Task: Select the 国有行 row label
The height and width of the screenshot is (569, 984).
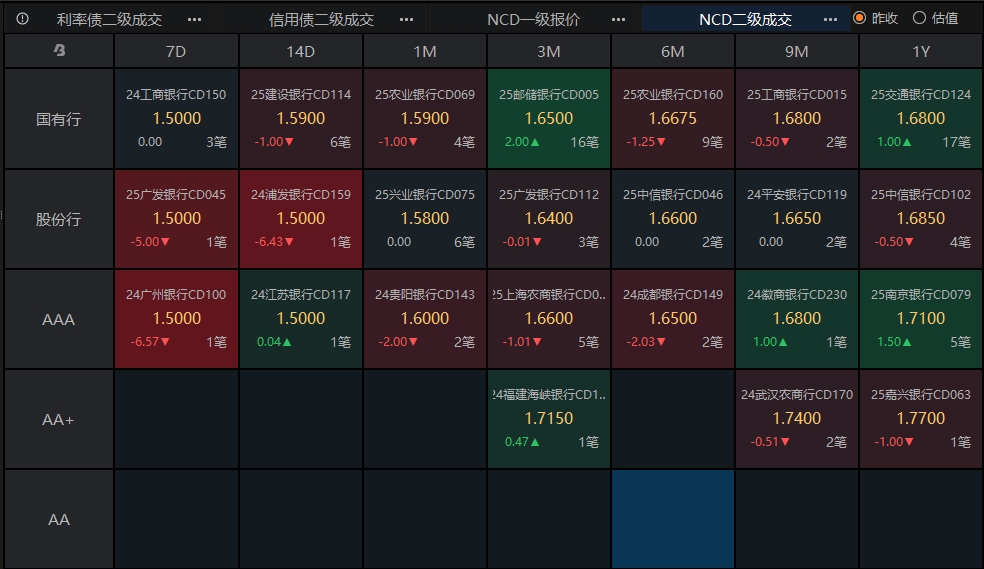Action: tap(59, 119)
